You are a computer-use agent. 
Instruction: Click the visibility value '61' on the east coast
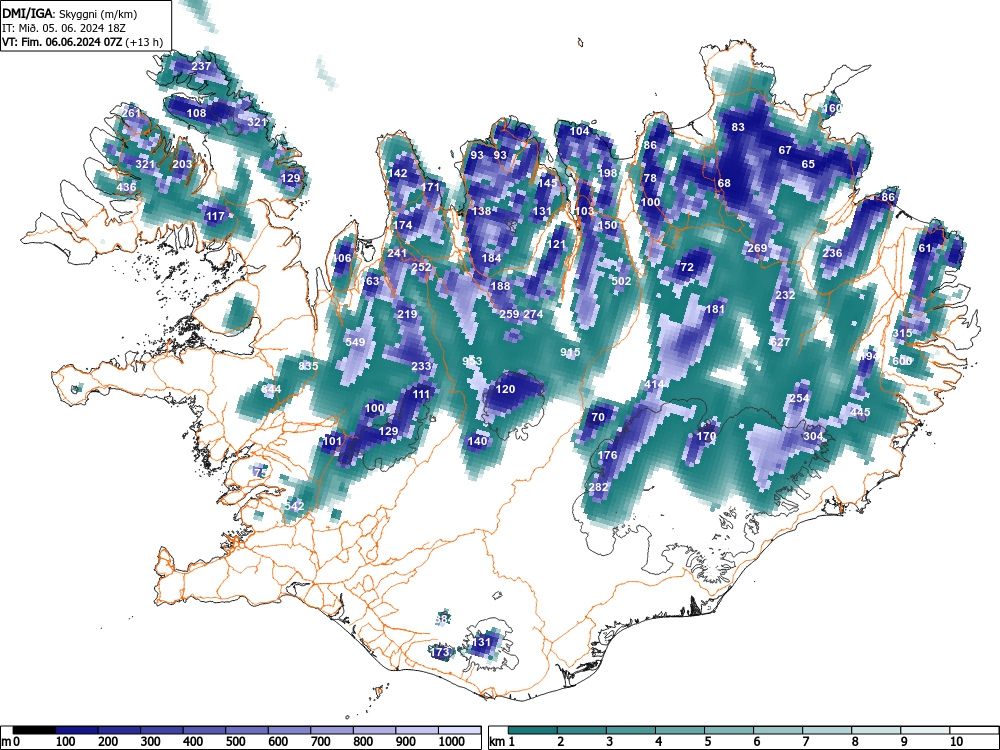[x=925, y=249]
